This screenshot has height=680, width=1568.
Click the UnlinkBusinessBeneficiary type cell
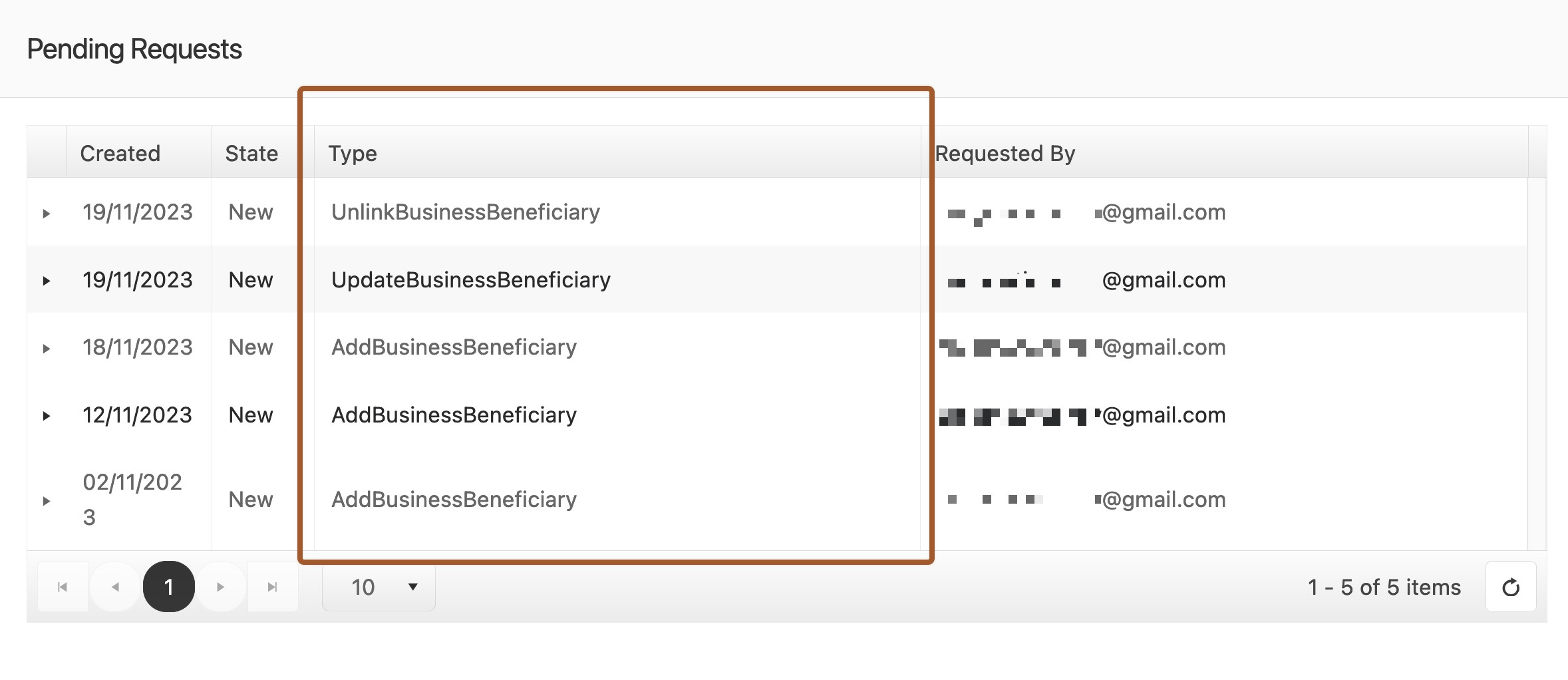tap(466, 212)
